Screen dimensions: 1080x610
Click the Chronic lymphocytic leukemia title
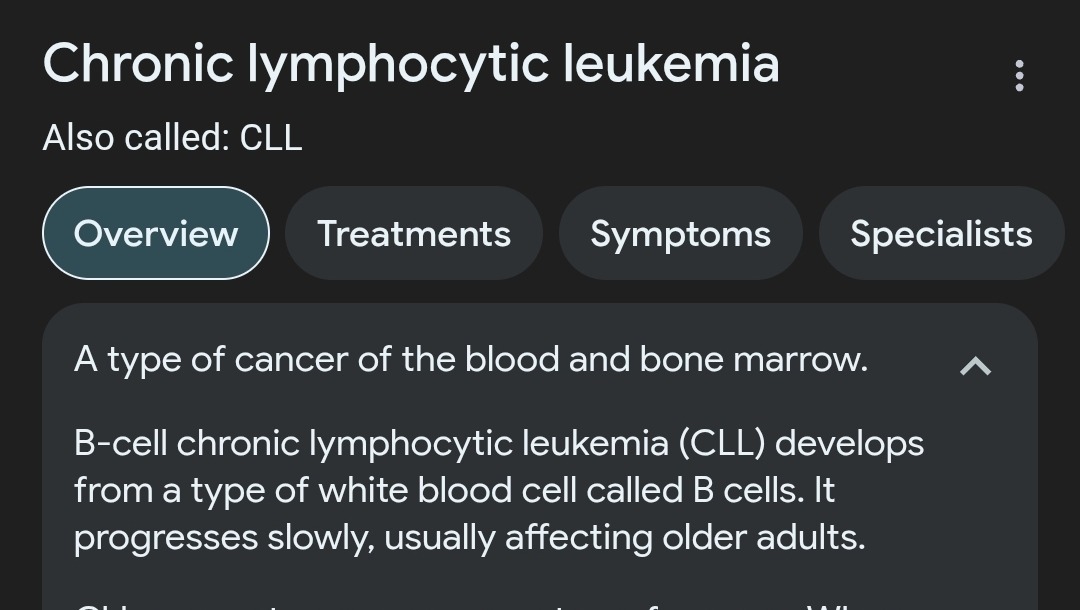coord(411,64)
